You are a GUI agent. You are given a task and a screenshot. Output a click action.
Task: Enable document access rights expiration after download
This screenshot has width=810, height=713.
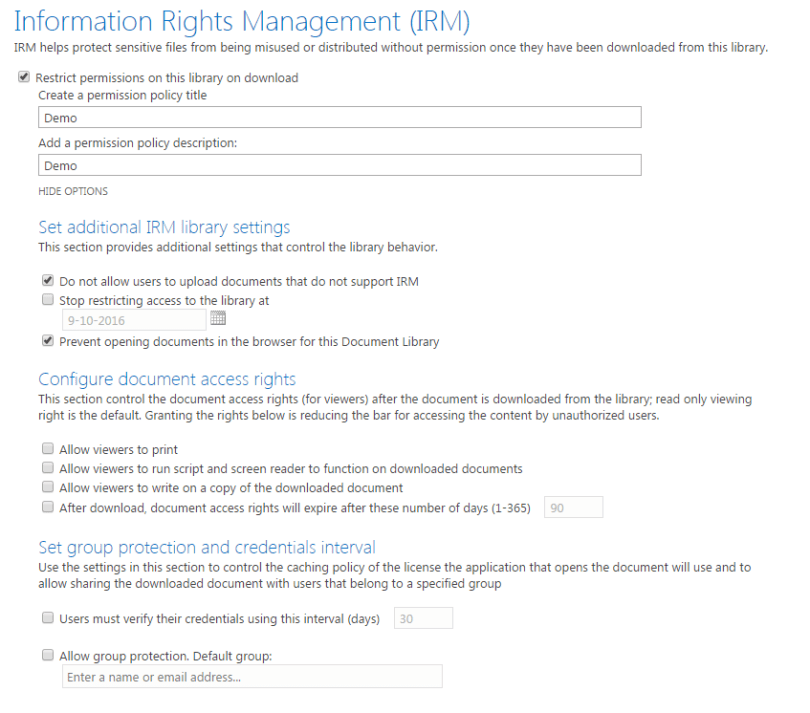tap(47, 507)
